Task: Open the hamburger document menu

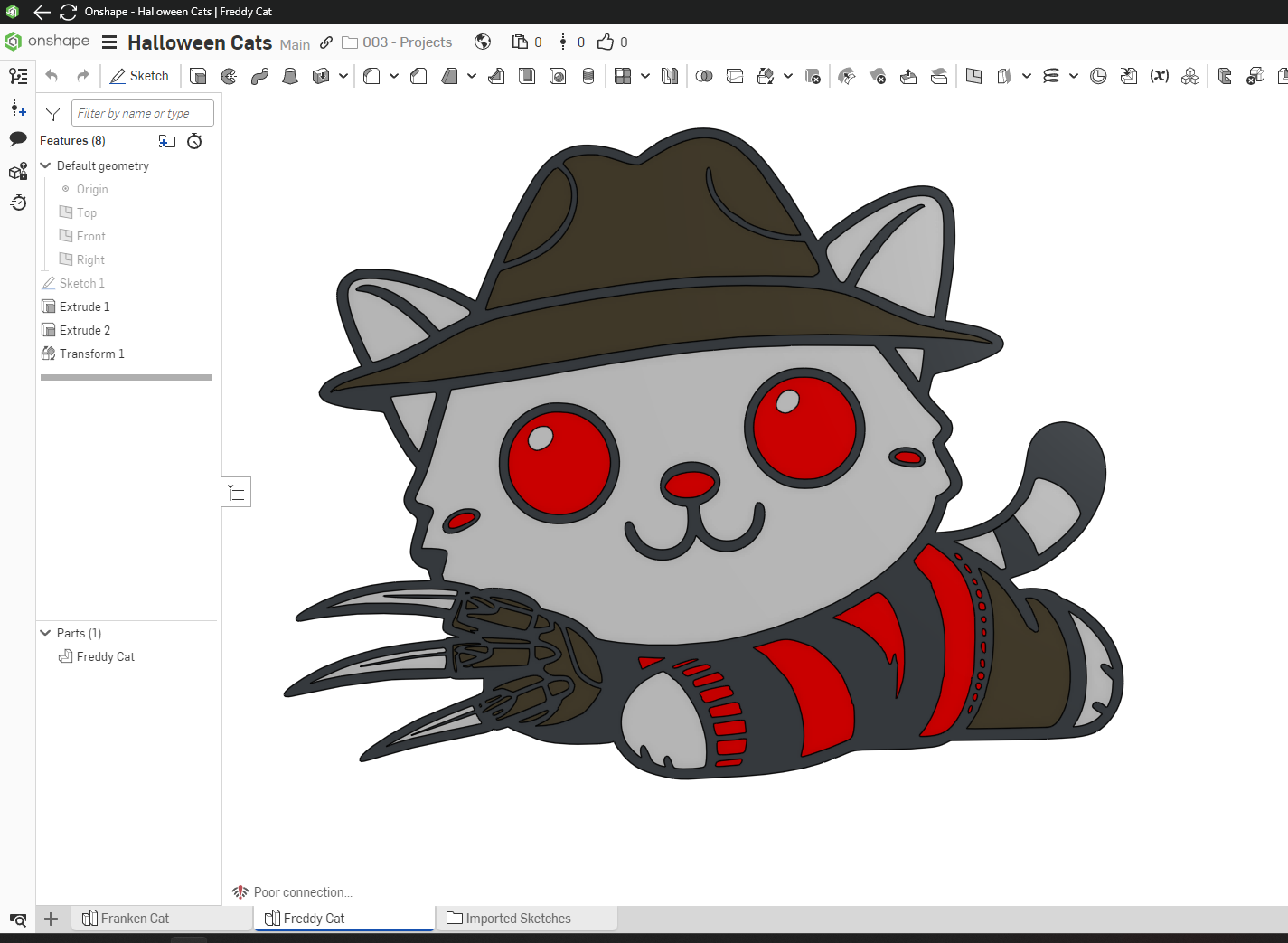Action: click(x=109, y=42)
